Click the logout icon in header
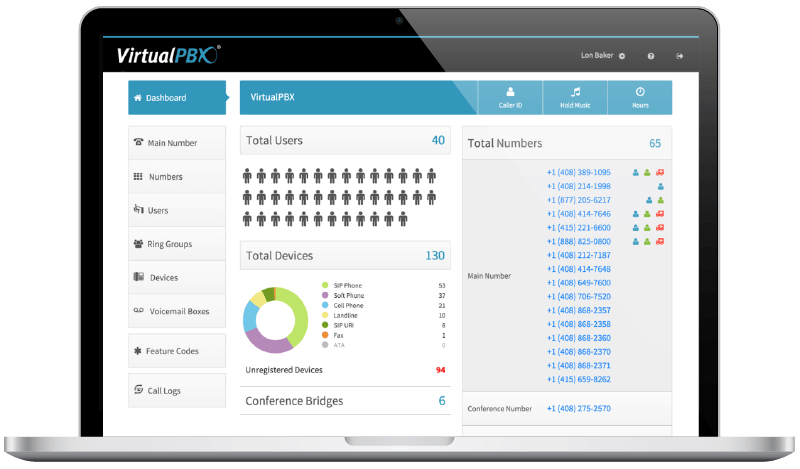 click(680, 56)
